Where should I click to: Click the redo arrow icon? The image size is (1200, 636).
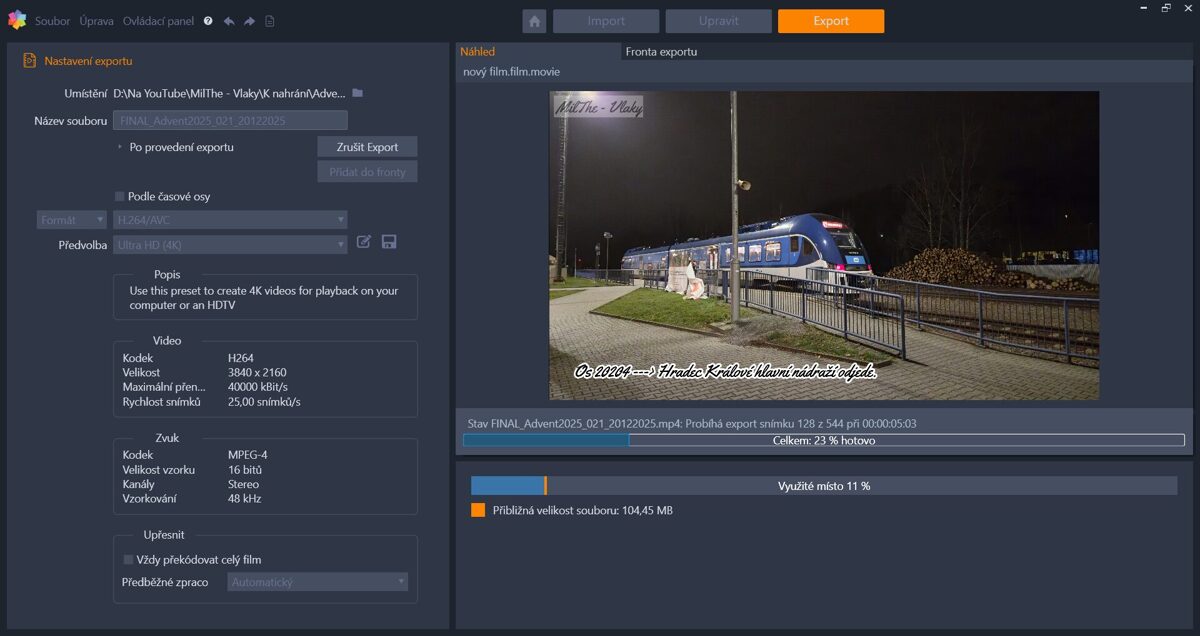(249, 21)
